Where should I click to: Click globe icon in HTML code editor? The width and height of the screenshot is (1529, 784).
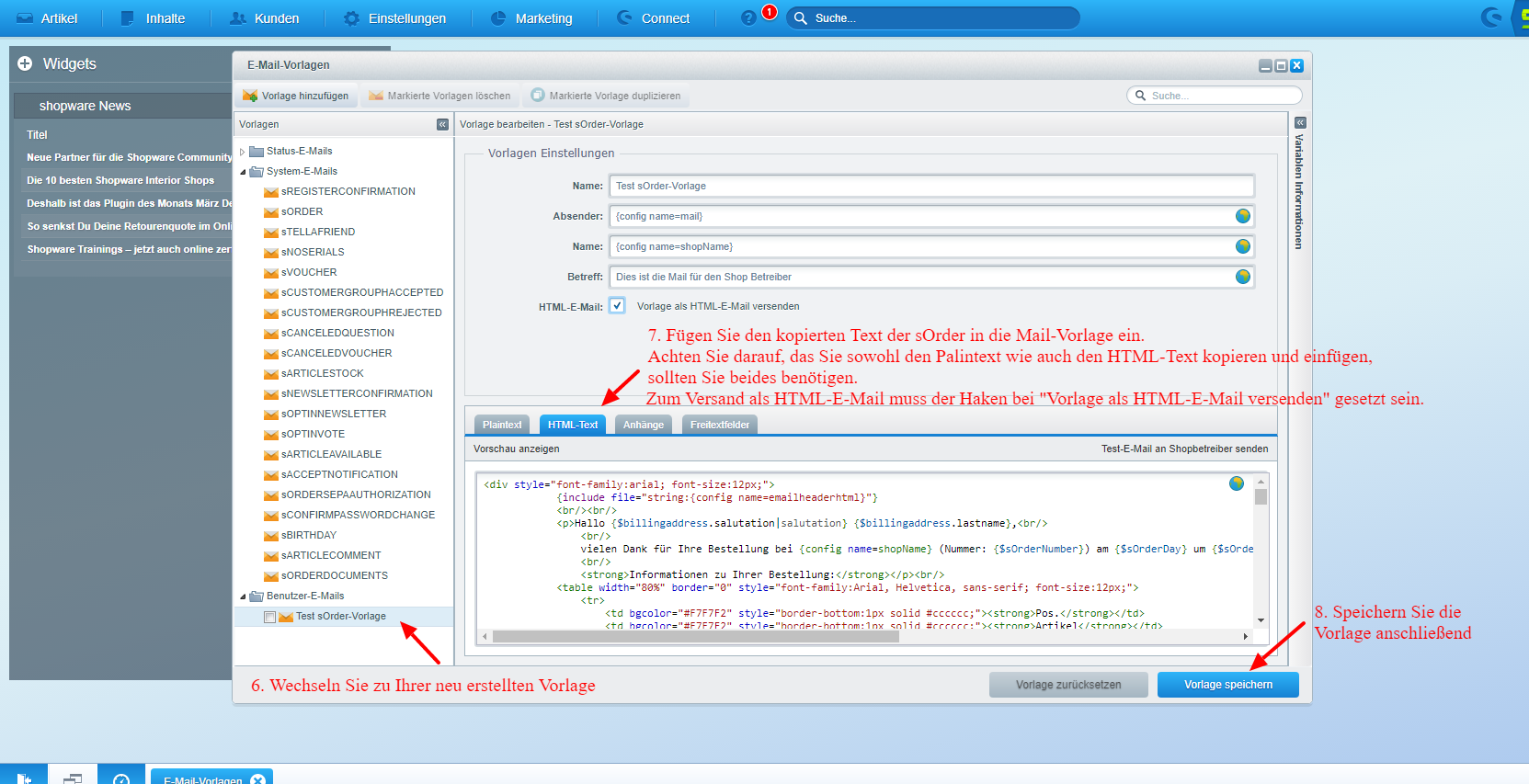(1237, 483)
